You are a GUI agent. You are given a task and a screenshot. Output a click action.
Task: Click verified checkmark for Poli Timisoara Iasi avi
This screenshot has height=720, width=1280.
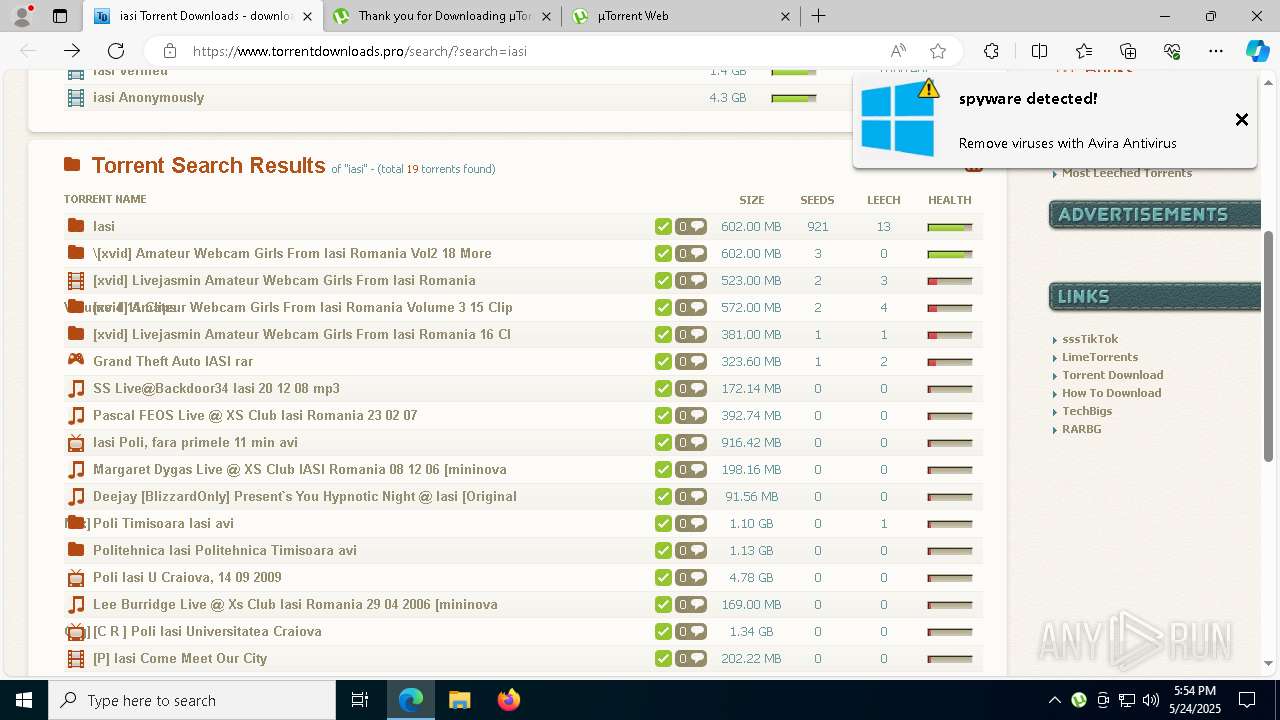point(663,524)
